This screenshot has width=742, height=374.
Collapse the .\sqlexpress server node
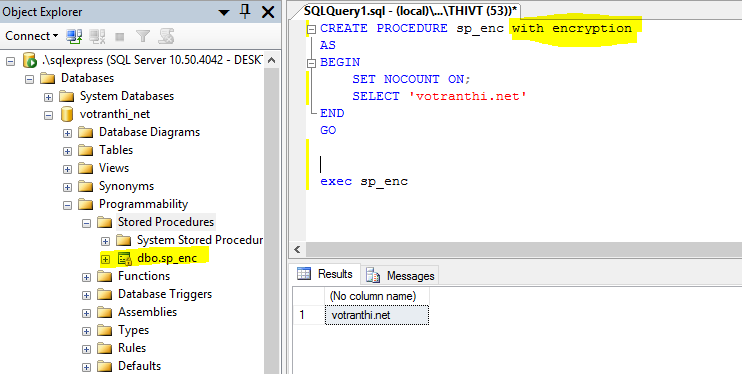10,61
